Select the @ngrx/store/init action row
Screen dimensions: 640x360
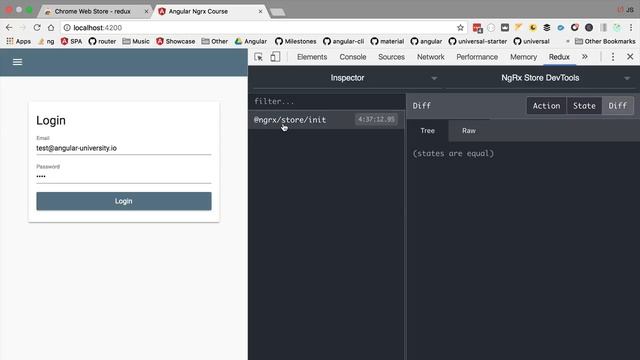coord(327,120)
